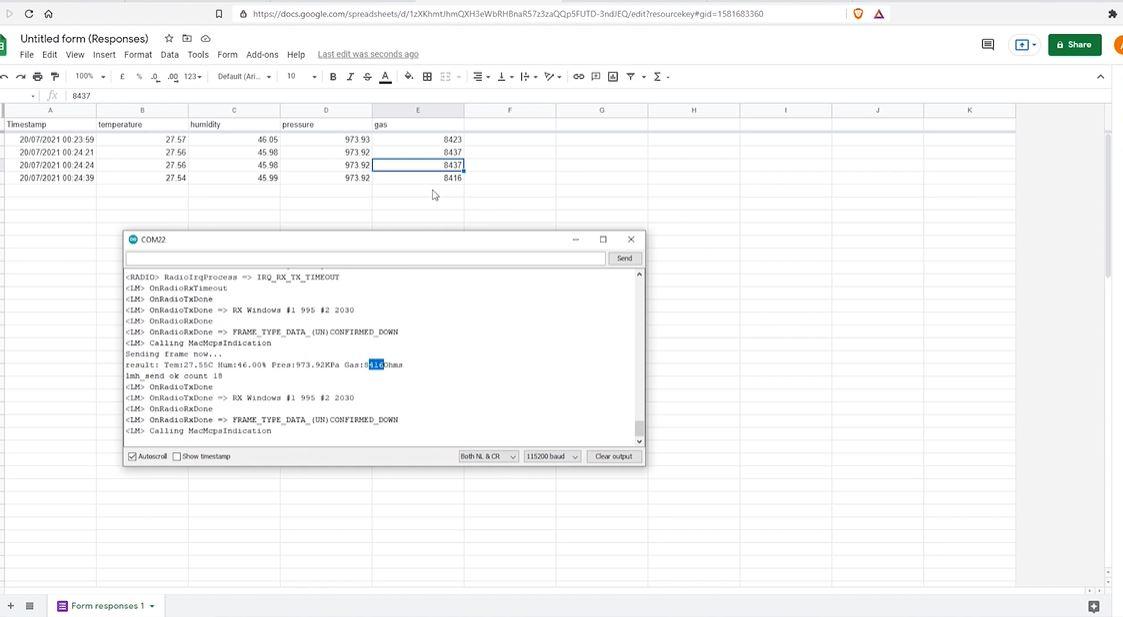The height and width of the screenshot is (617, 1123).
Task: Open the Format menu
Action: pyautogui.click(x=138, y=54)
